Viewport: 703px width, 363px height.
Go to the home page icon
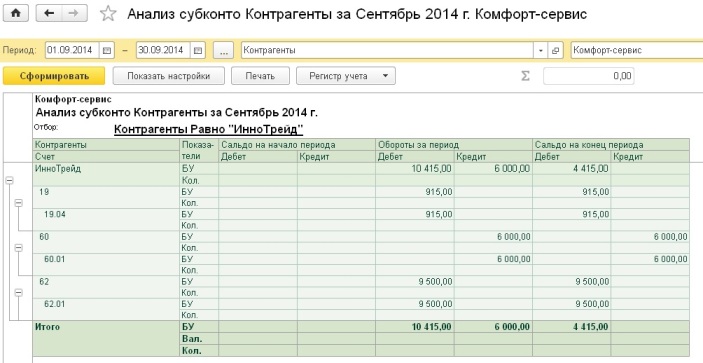16,13
